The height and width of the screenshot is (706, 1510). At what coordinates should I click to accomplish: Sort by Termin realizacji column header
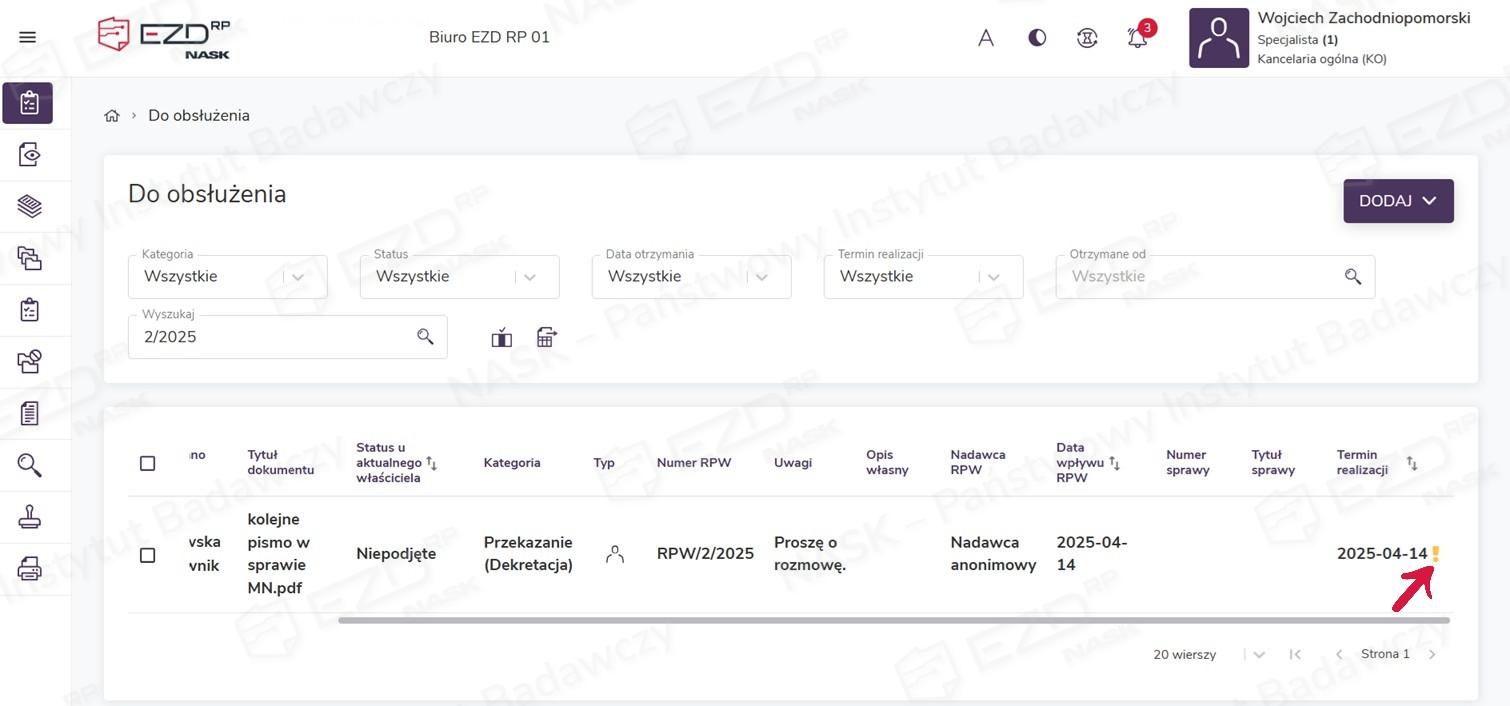pyautogui.click(x=1411, y=463)
